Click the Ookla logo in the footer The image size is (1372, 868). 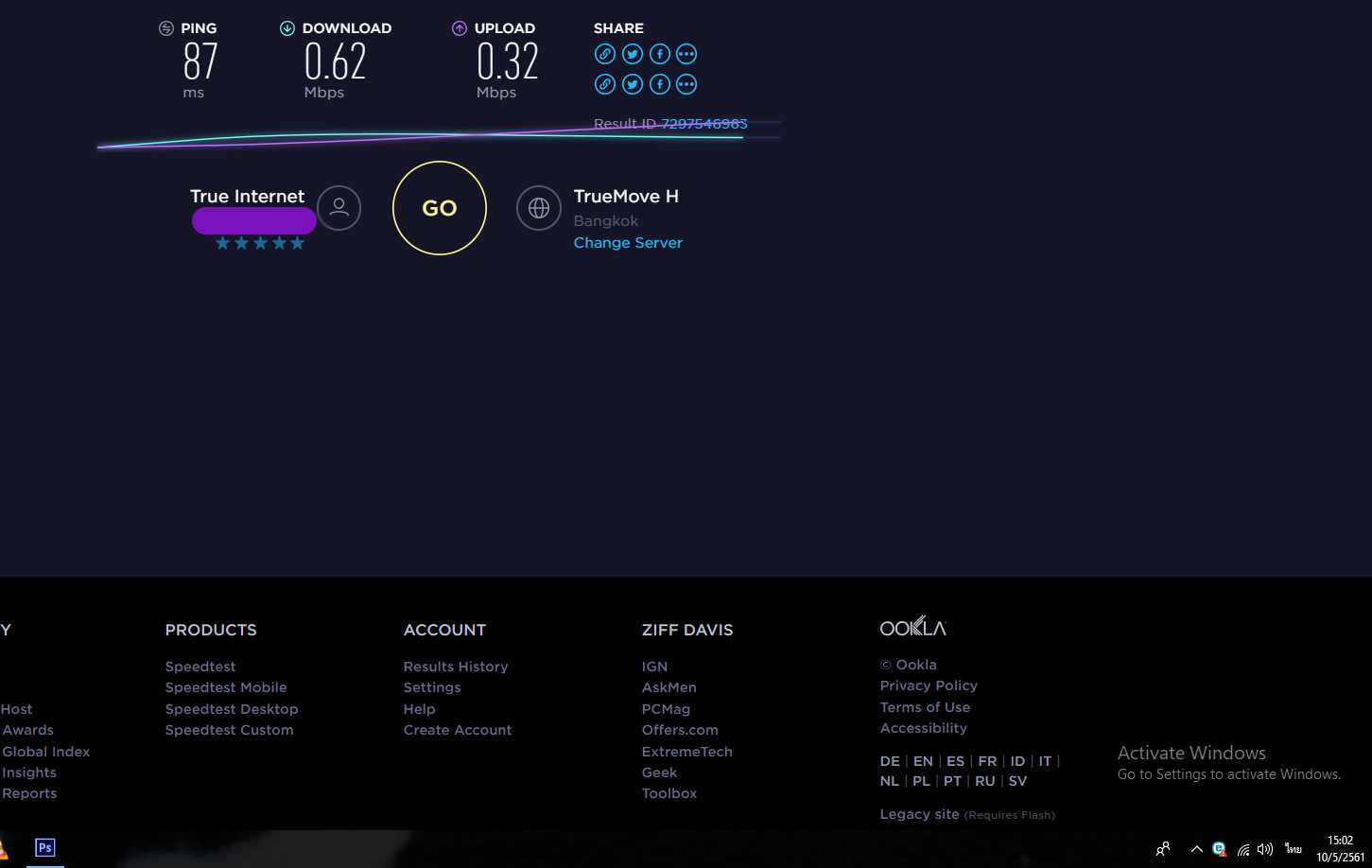912,627
